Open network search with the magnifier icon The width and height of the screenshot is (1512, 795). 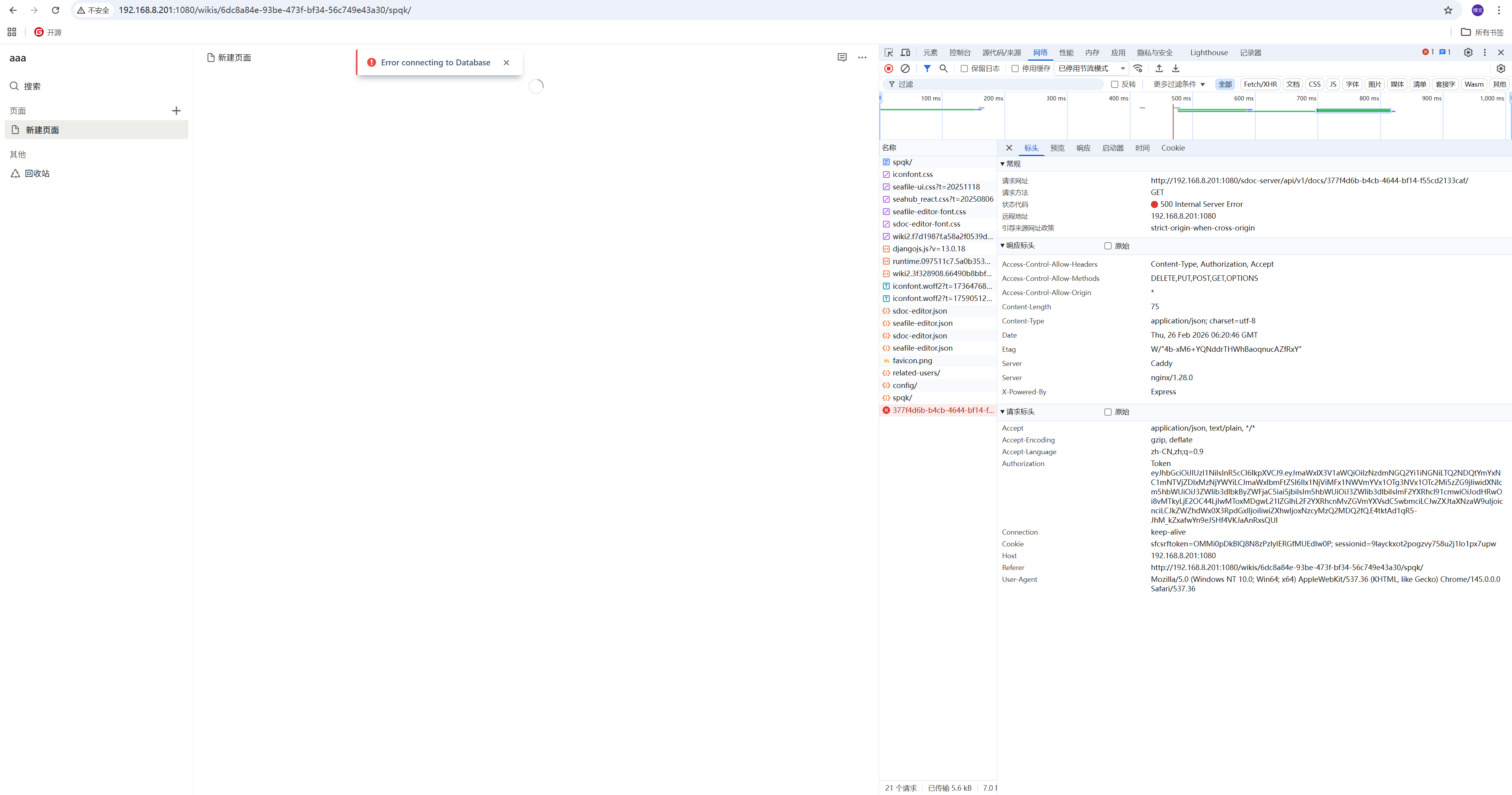pyautogui.click(x=943, y=69)
